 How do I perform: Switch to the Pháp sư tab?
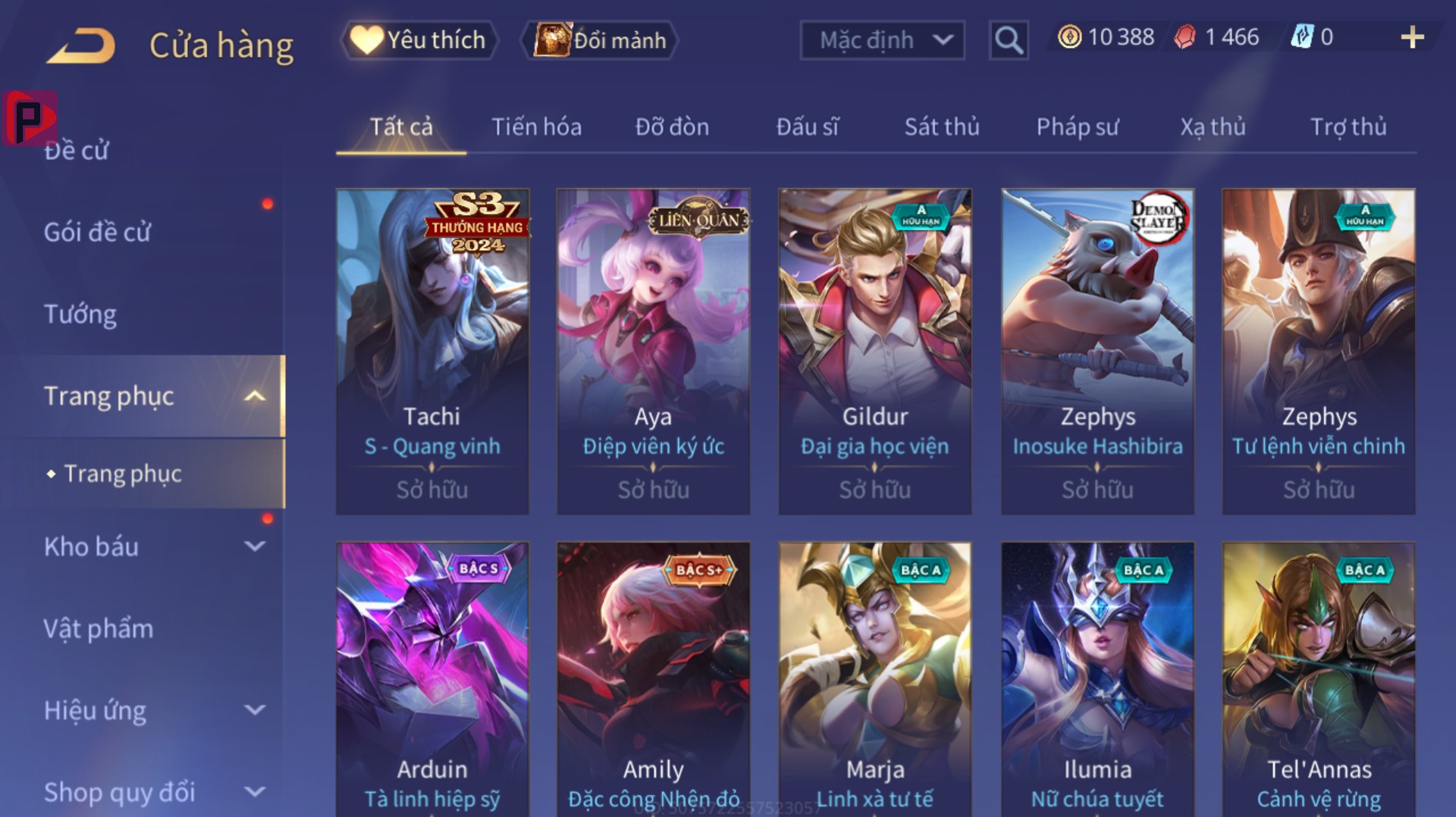tap(1078, 127)
